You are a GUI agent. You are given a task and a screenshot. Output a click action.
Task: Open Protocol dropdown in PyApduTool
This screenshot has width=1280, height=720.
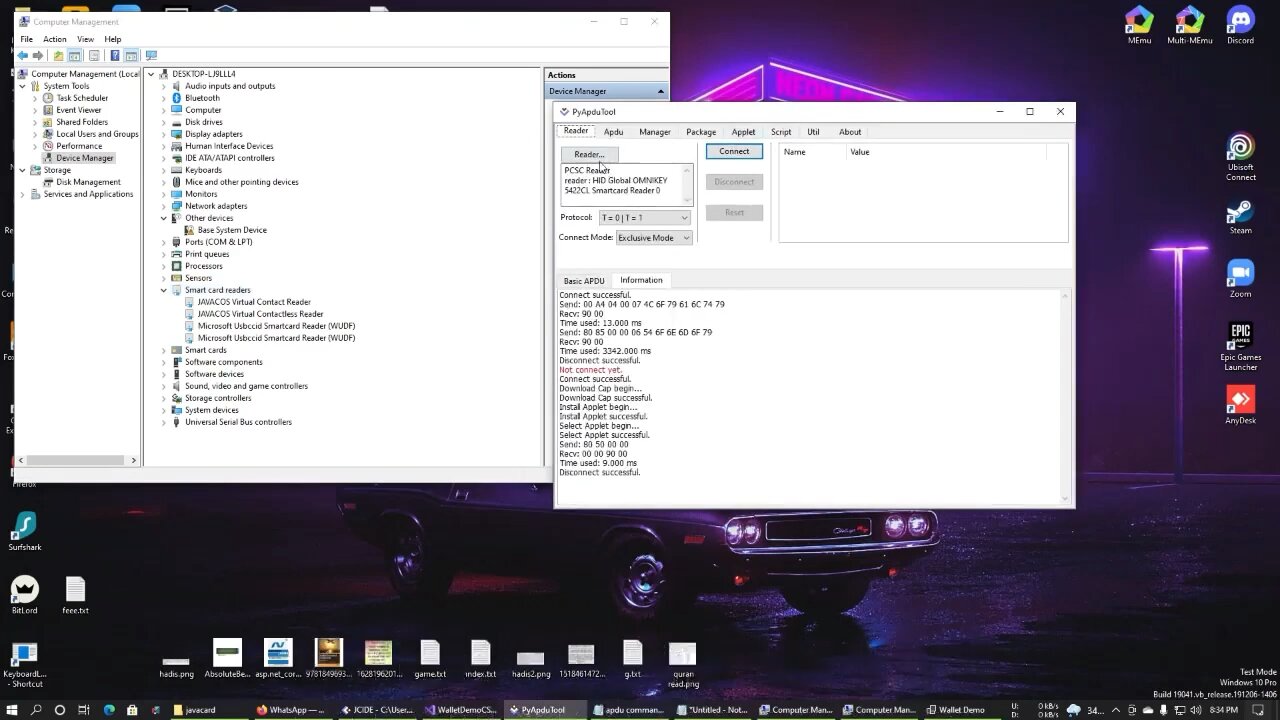645,218
